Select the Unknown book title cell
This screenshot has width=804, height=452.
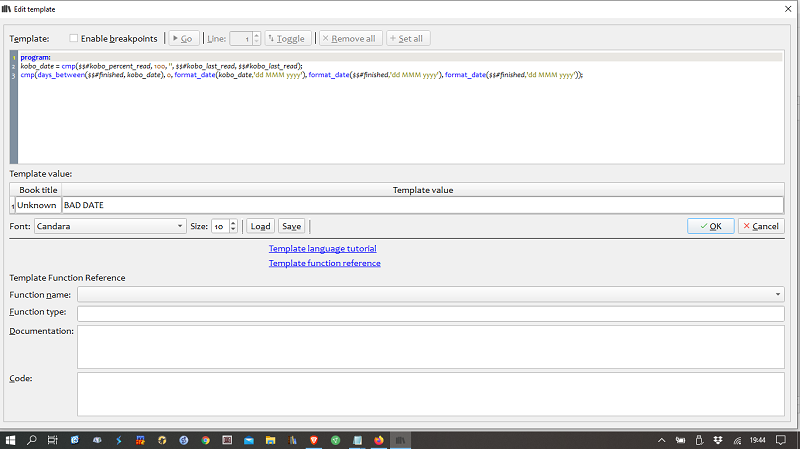pos(37,205)
